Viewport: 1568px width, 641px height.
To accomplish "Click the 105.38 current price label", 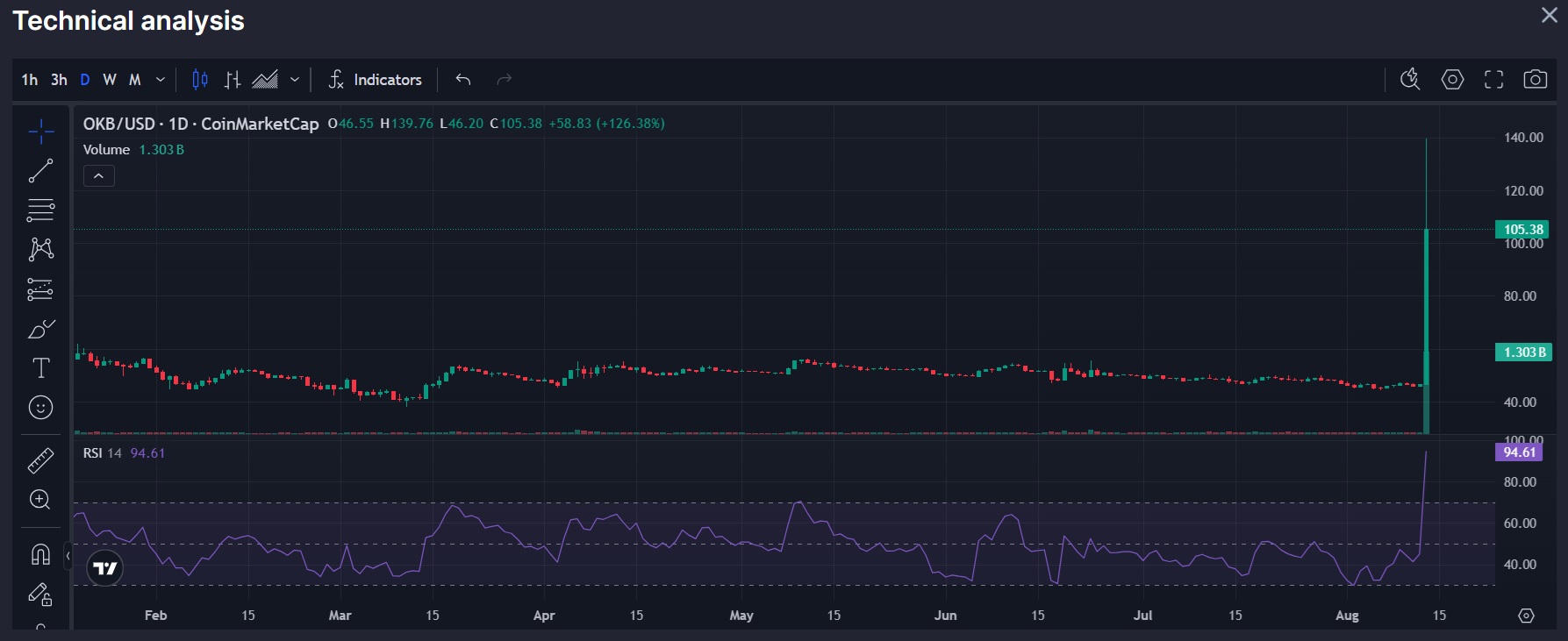I will tap(1522, 230).
